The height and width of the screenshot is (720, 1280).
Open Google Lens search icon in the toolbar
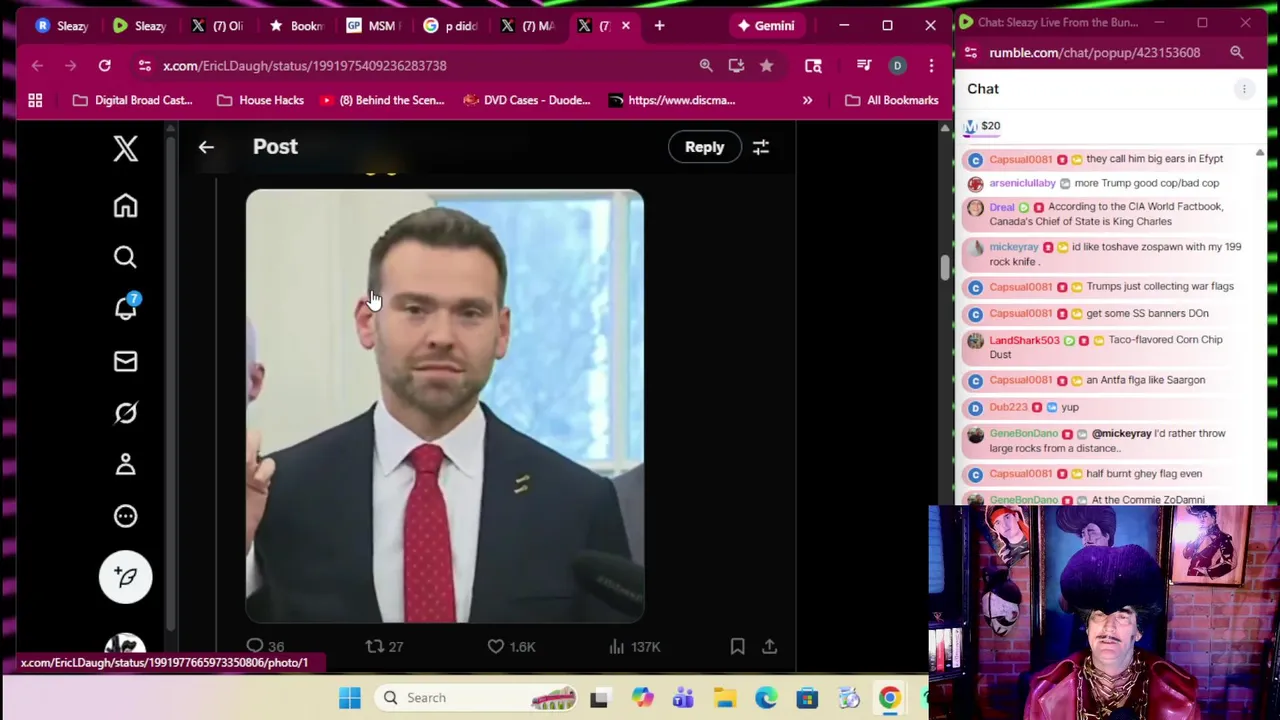pos(813,65)
